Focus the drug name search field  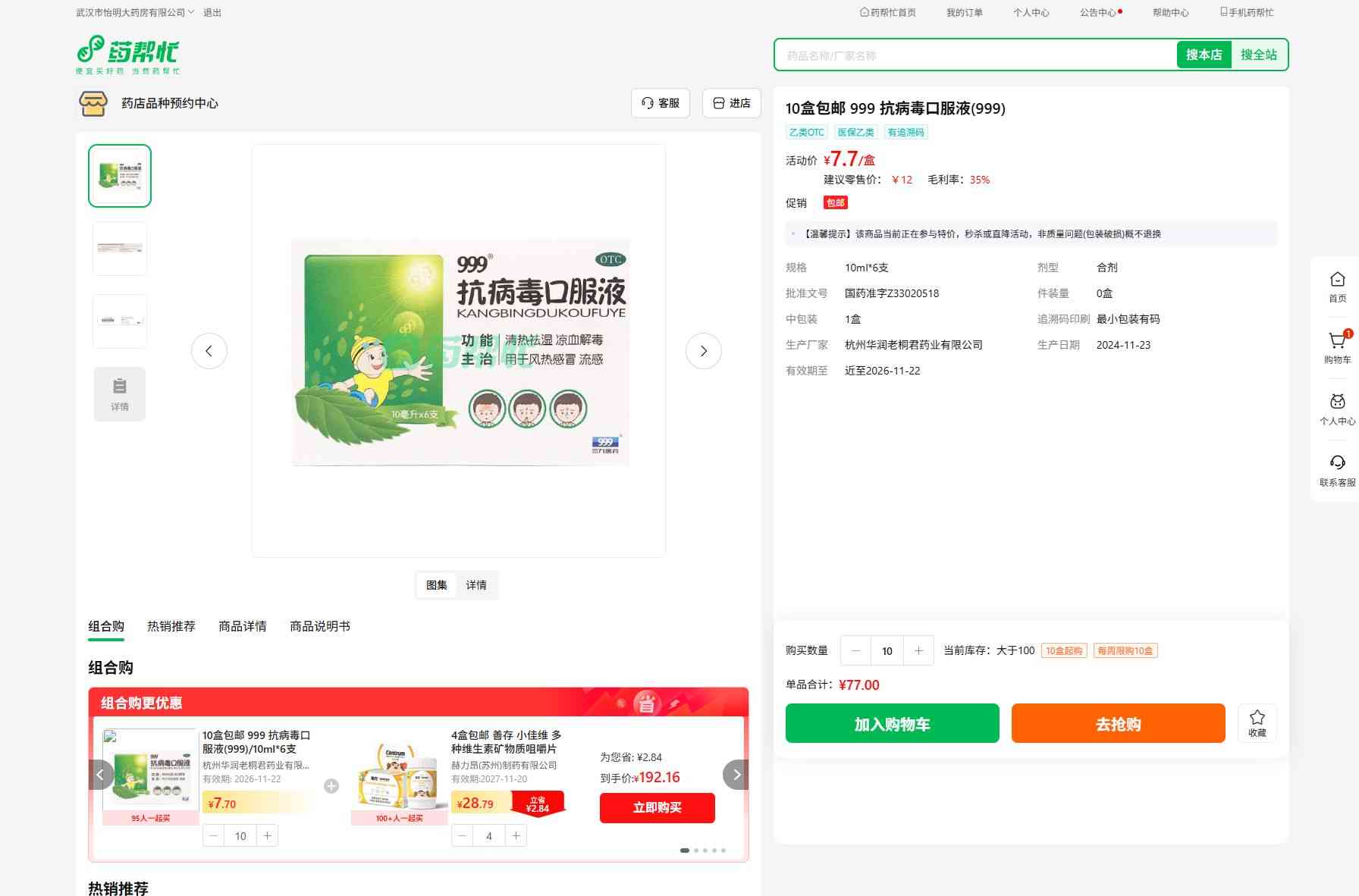[x=975, y=55]
